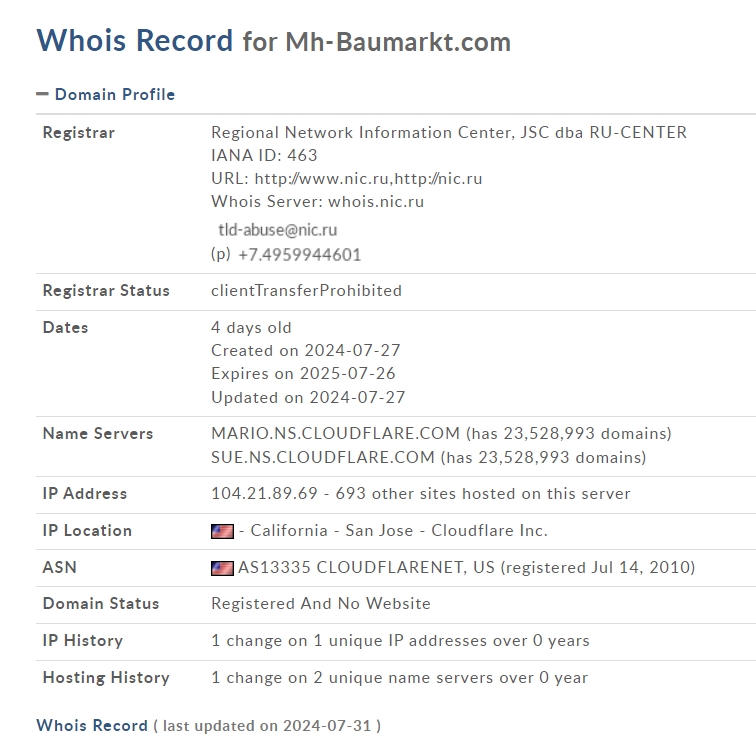756x740 pixels.
Task: Click the Name Servers row label
Action: coord(98,433)
